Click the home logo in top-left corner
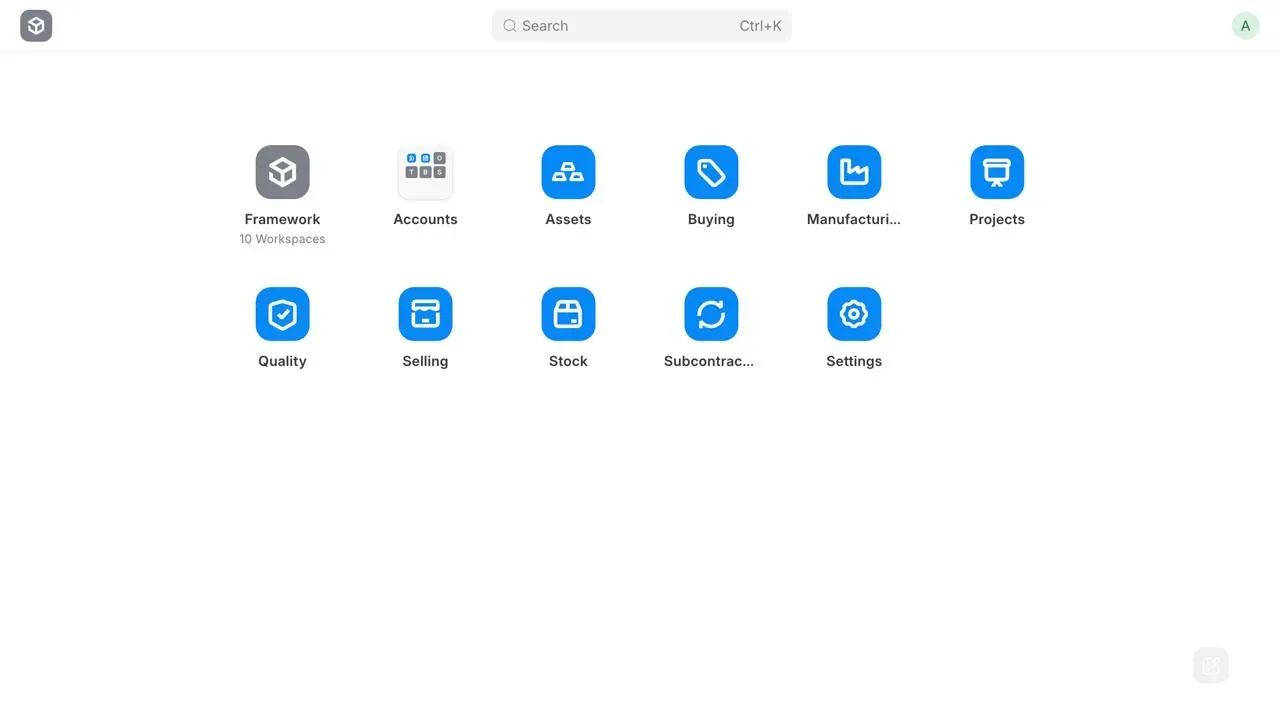This screenshot has width=1280, height=712. (36, 26)
